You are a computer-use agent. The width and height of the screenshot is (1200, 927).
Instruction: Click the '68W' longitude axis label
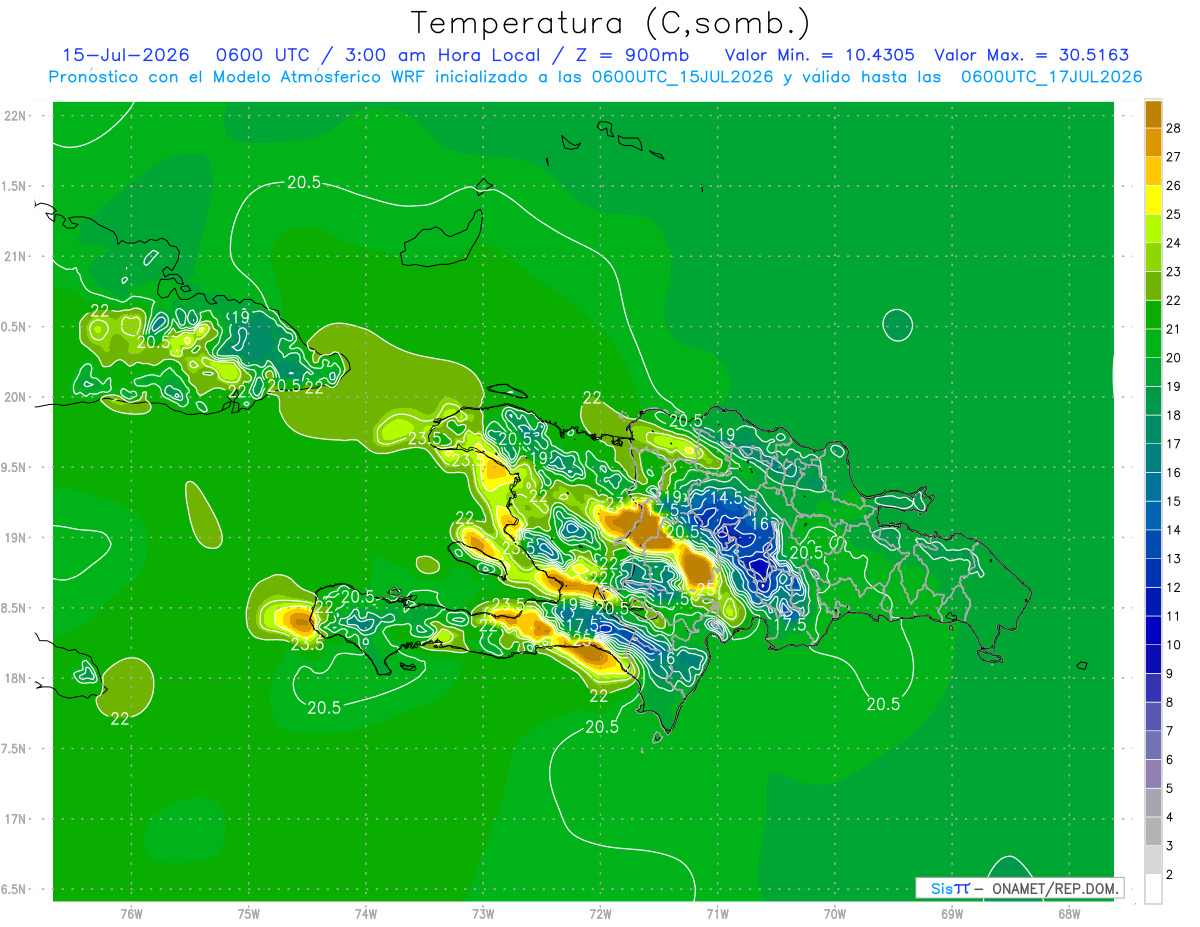[x=1068, y=913]
